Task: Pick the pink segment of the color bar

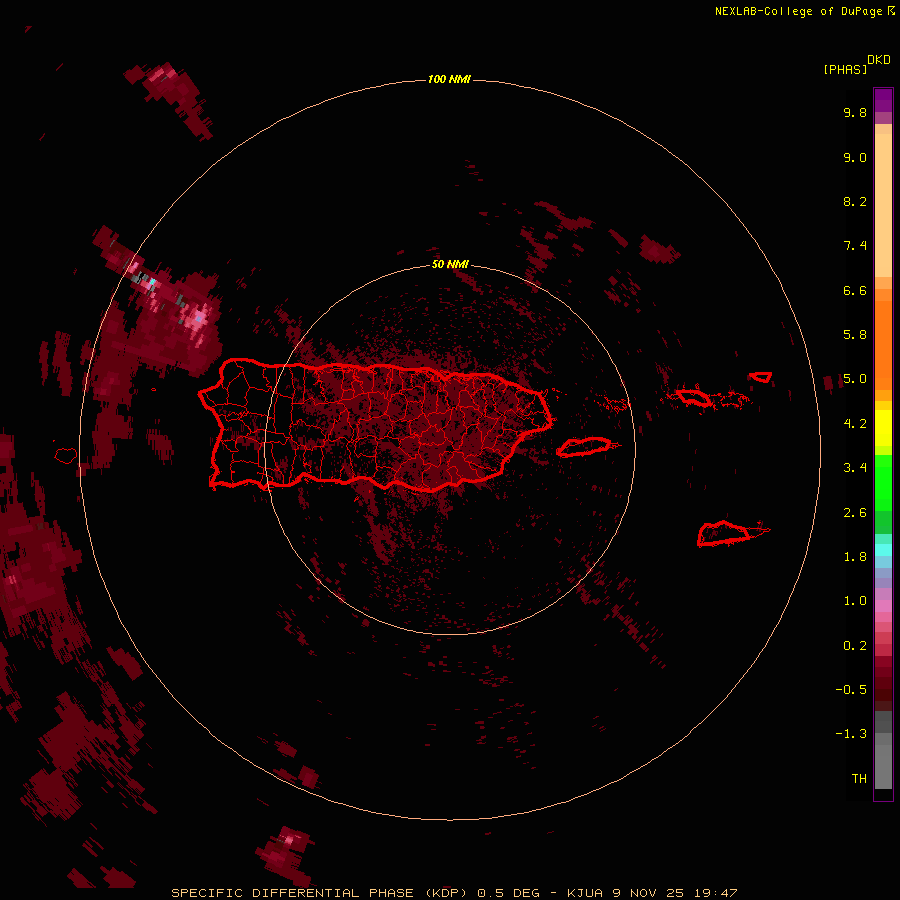Action: (883, 606)
